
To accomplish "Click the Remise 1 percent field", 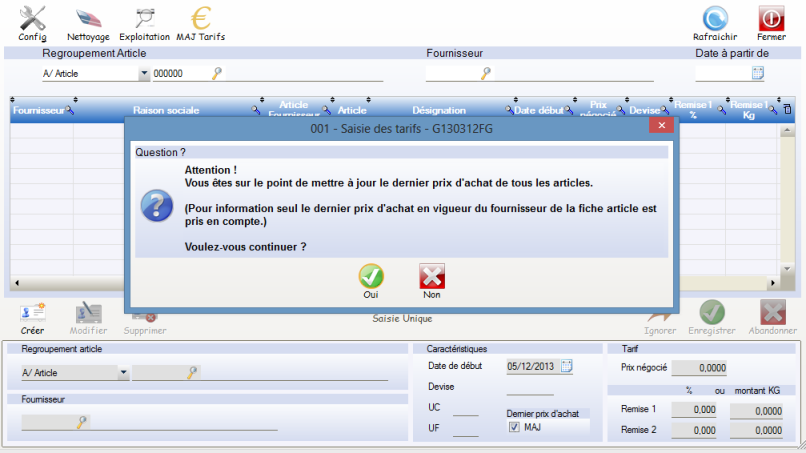I will tap(691, 409).
